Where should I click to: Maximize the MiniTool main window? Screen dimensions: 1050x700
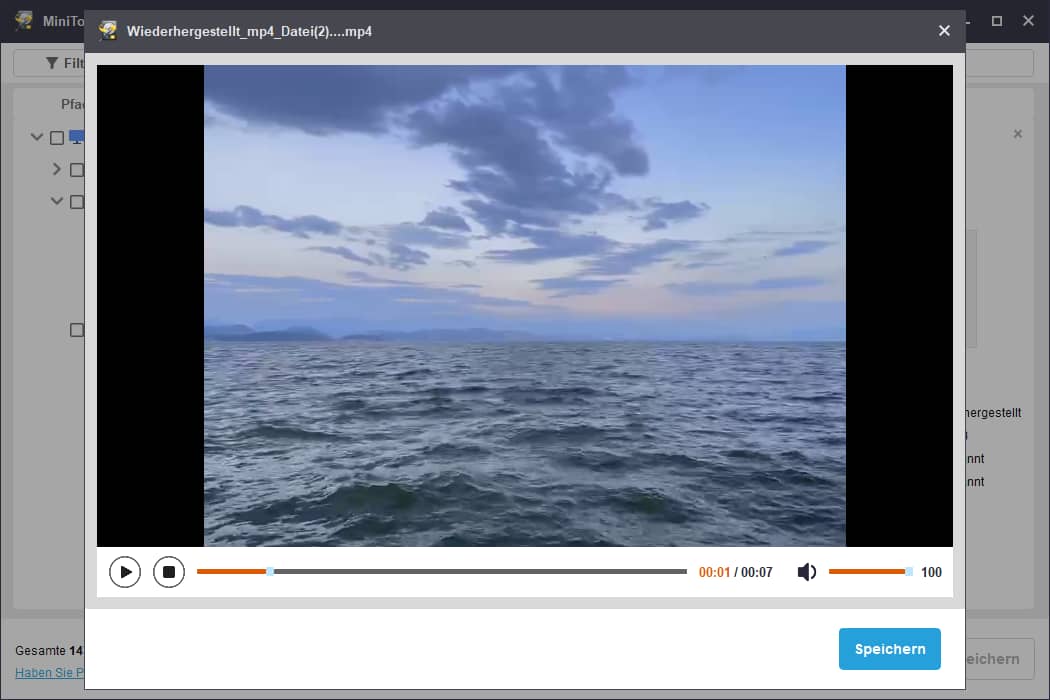click(996, 21)
